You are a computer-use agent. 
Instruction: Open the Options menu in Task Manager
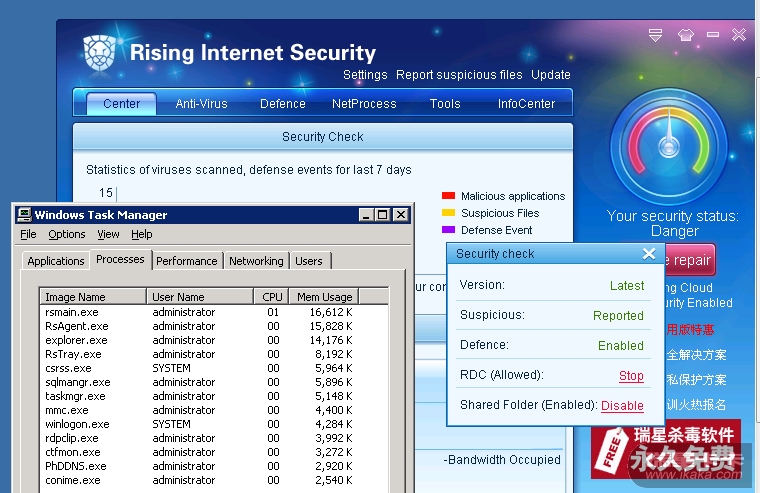pos(66,234)
